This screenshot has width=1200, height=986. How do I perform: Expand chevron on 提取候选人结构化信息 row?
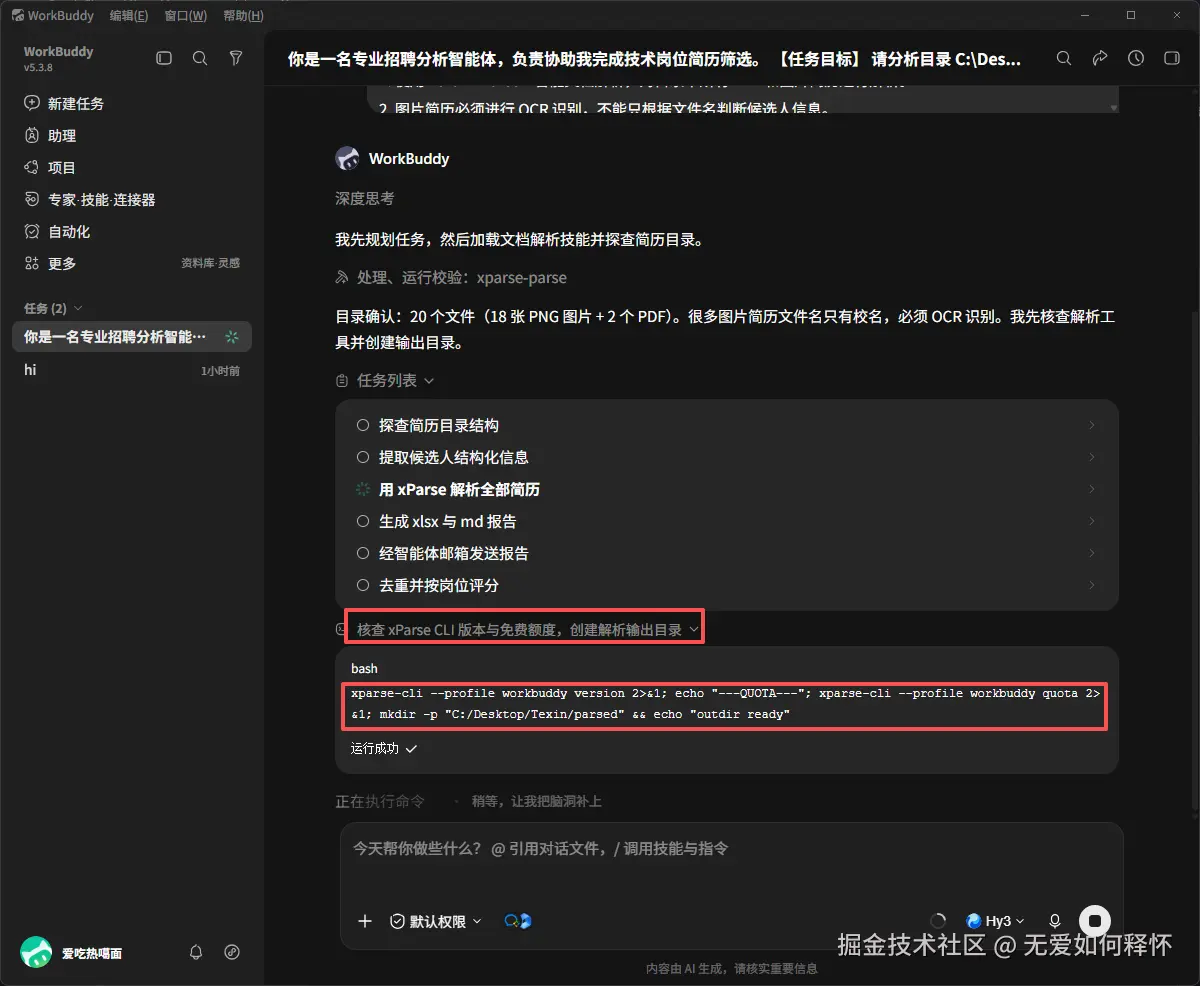tap(1091, 457)
